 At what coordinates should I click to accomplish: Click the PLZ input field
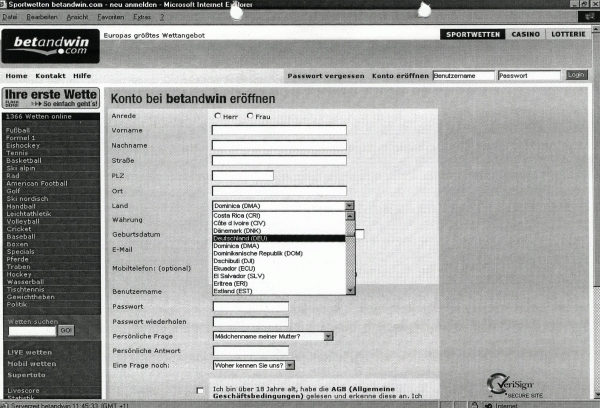(x=243, y=176)
